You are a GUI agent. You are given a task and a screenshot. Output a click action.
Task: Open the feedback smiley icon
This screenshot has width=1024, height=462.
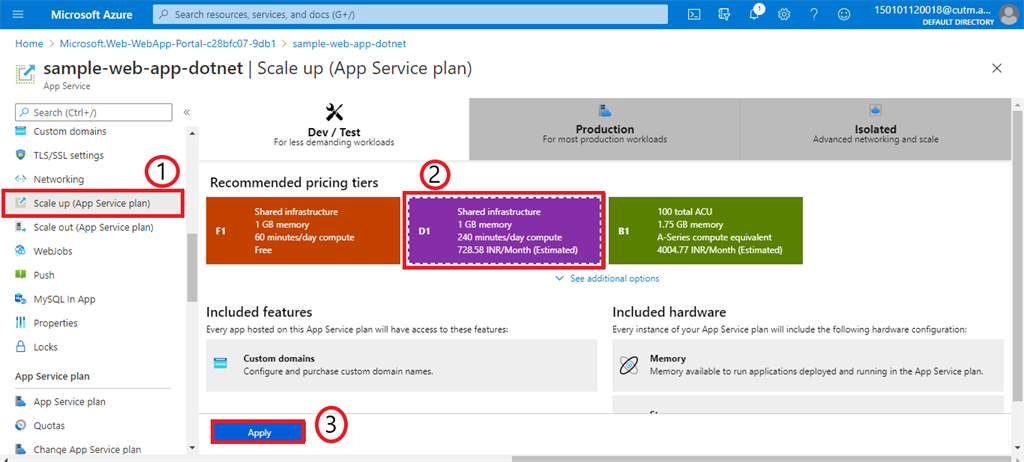click(844, 14)
